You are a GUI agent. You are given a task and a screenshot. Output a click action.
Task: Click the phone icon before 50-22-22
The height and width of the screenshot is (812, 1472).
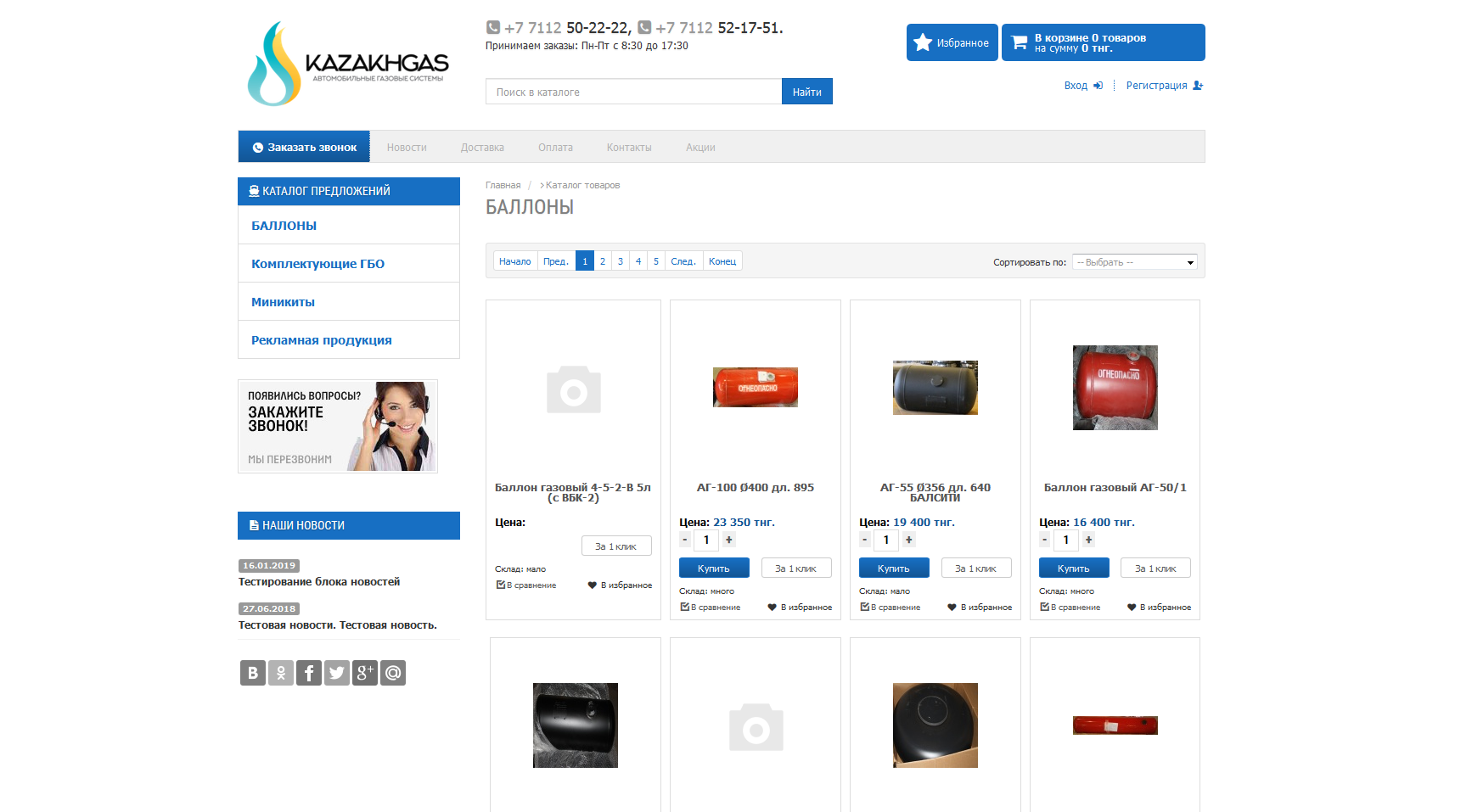[493, 27]
